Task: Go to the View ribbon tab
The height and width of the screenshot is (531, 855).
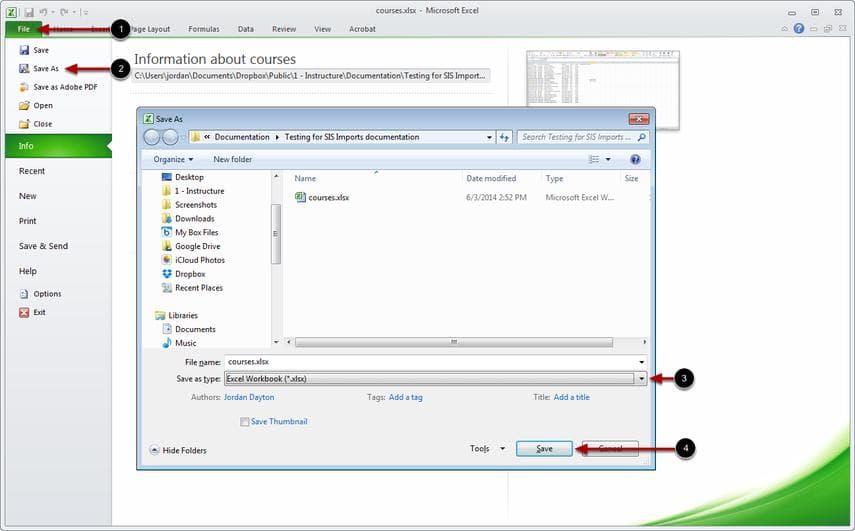Action: coord(322,29)
